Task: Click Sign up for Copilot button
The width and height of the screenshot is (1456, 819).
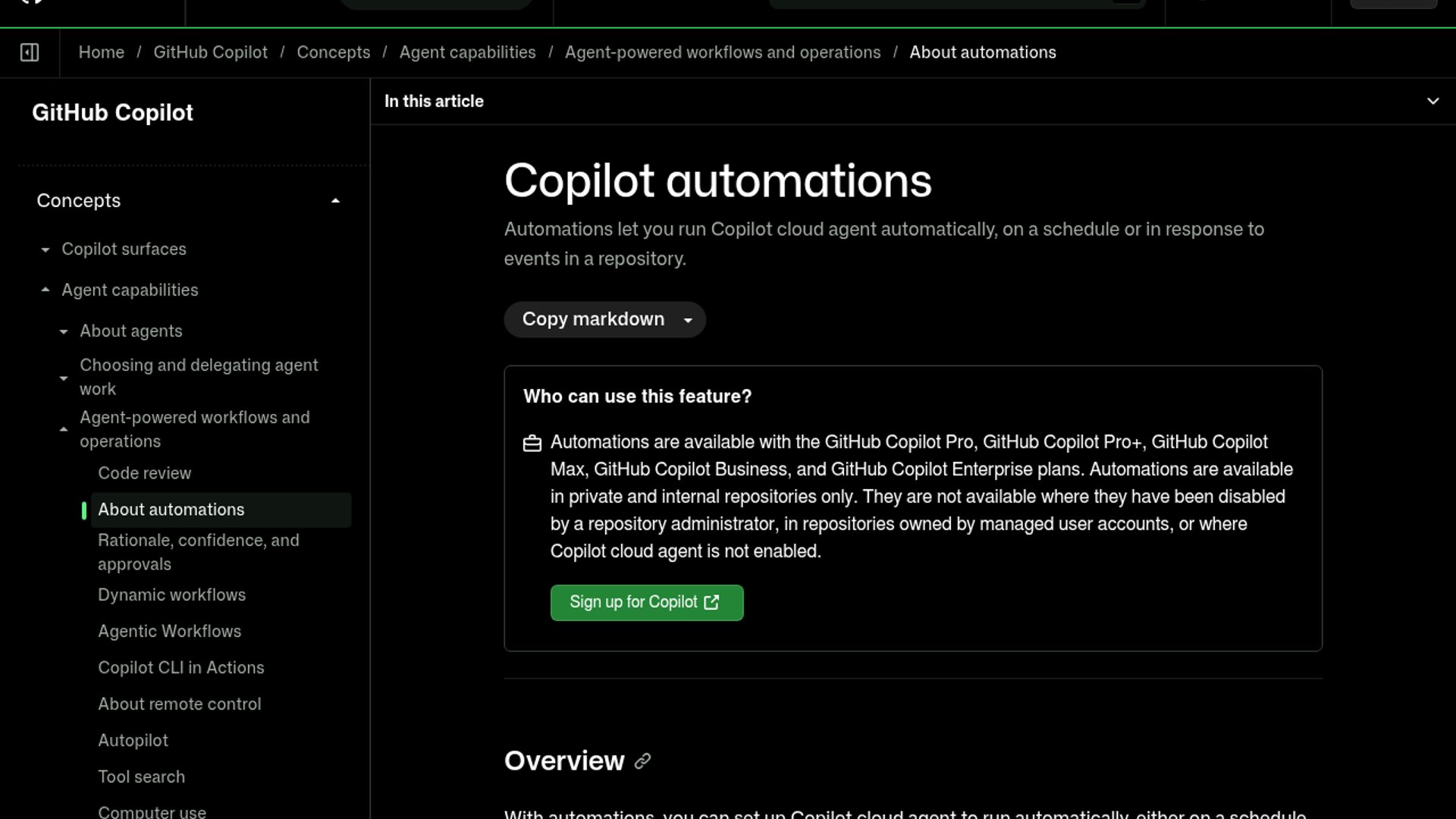Action: pos(647,603)
